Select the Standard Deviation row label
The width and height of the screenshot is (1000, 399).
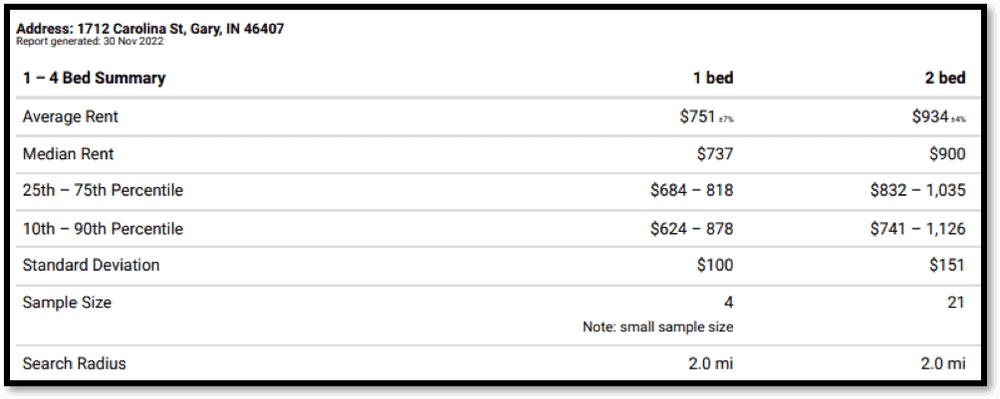coord(91,265)
